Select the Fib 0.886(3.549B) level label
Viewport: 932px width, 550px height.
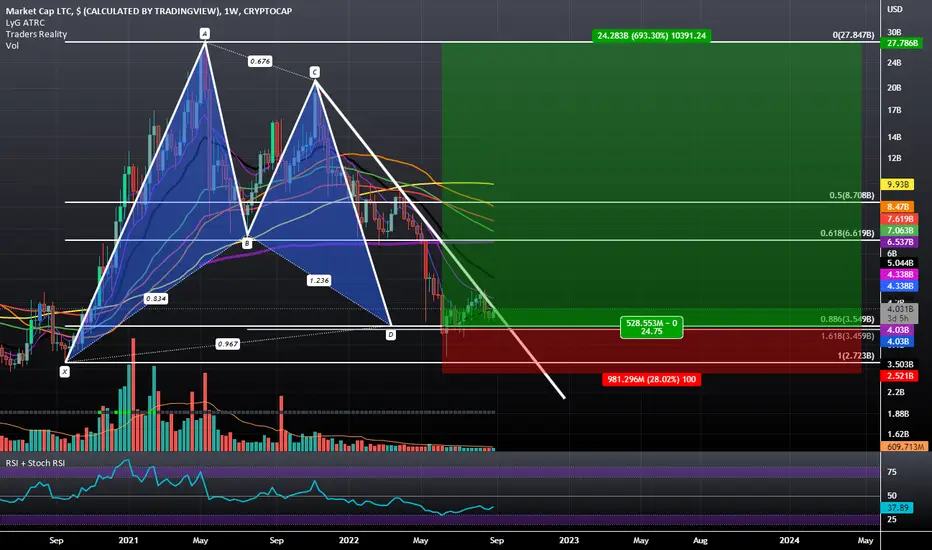(x=848, y=319)
